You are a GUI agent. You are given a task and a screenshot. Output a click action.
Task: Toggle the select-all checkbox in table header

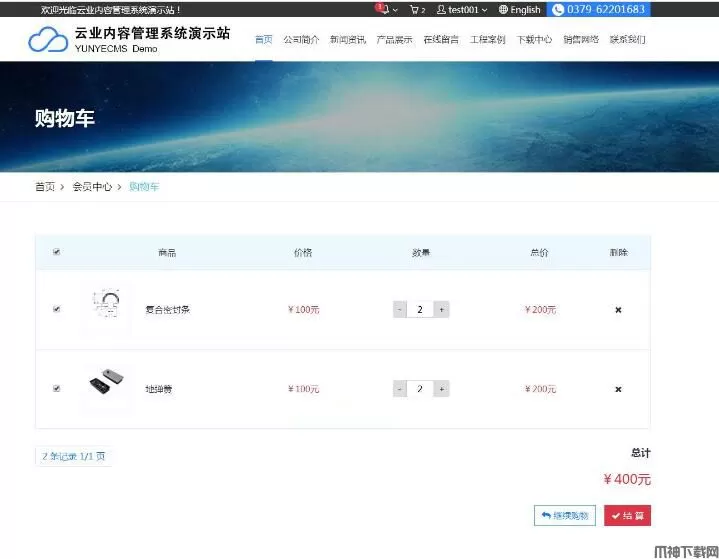tap(56, 253)
